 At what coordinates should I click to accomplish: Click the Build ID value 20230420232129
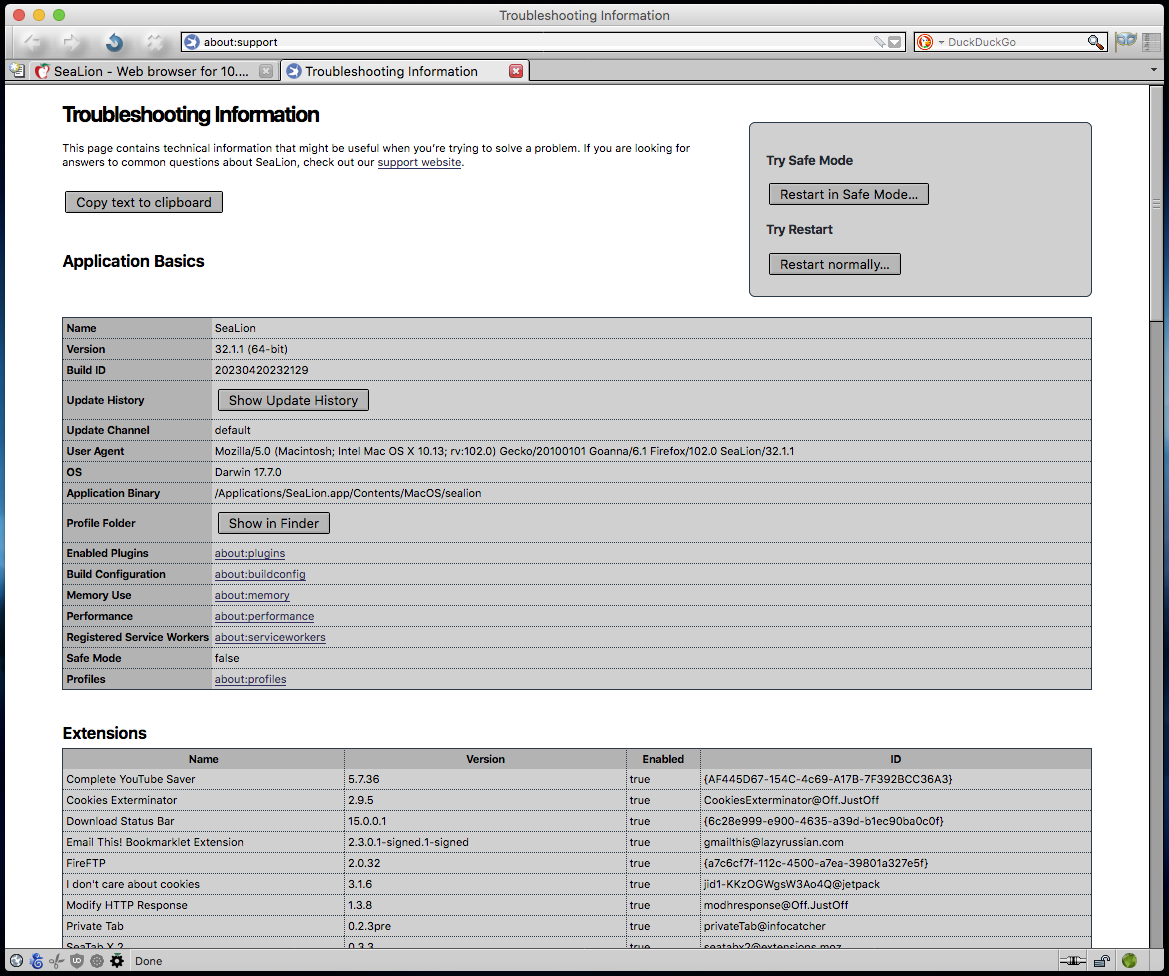pyautogui.click(x=262, y=370)
